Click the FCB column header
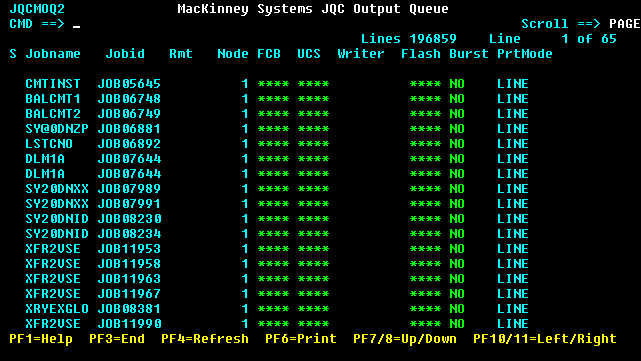This screenshot has width=641, height=361. (x=269, y=54)
